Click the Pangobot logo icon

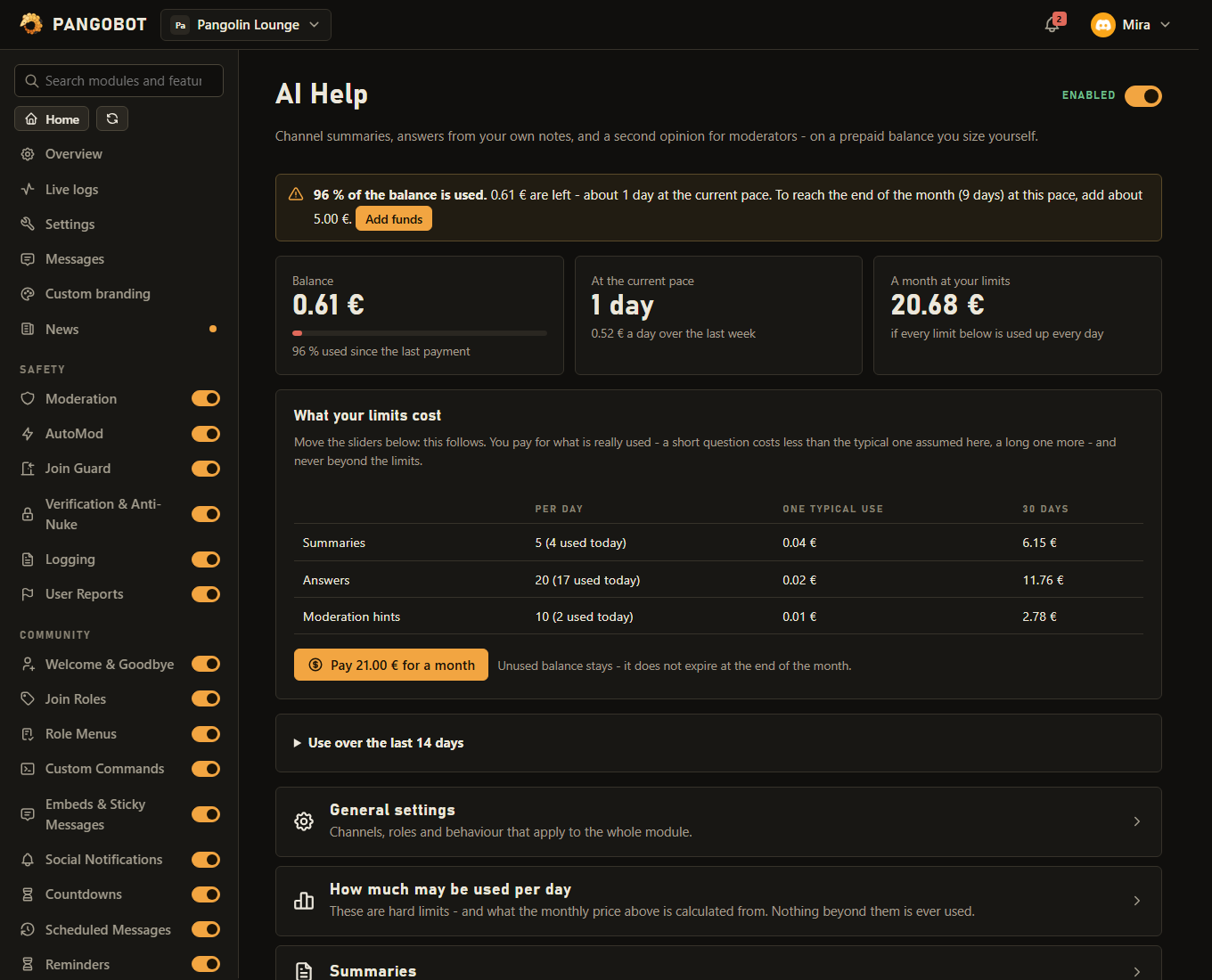tap(31, 24)
